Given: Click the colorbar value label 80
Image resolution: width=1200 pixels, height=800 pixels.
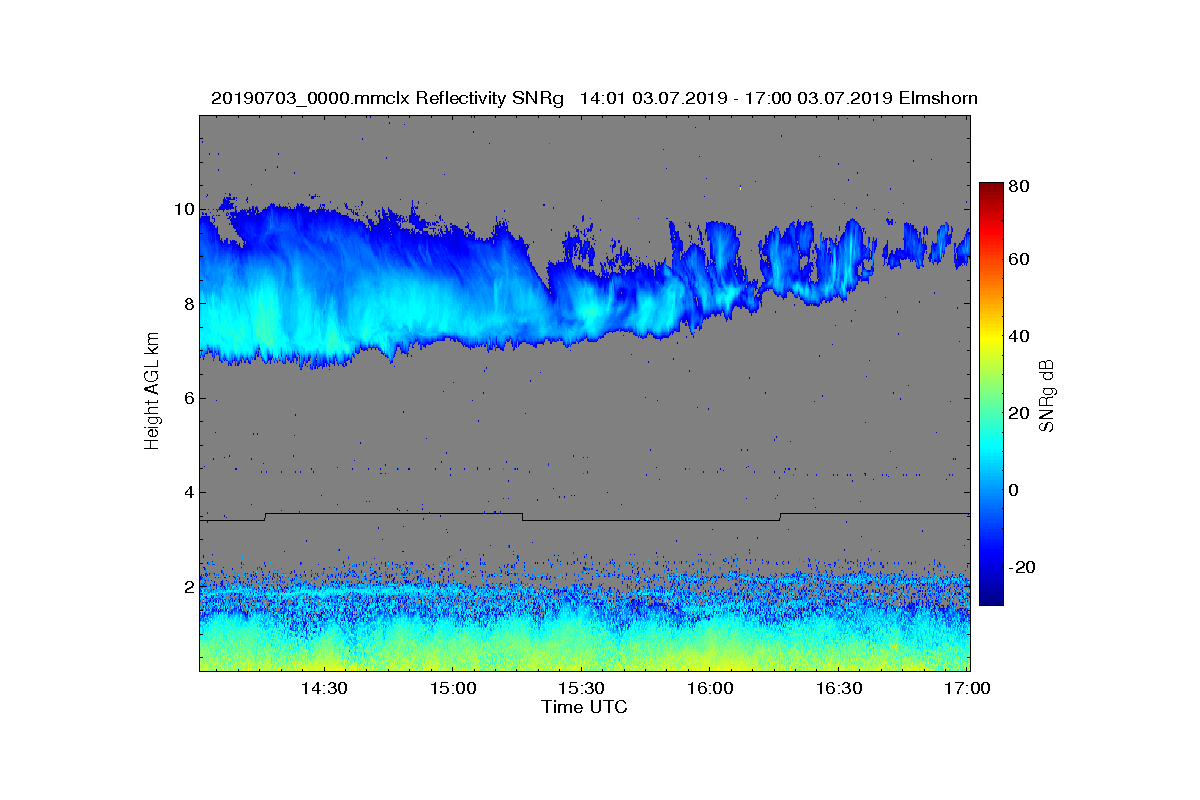Looking at the screenshot, I should pyautogui.click(x=1020, y=187).
